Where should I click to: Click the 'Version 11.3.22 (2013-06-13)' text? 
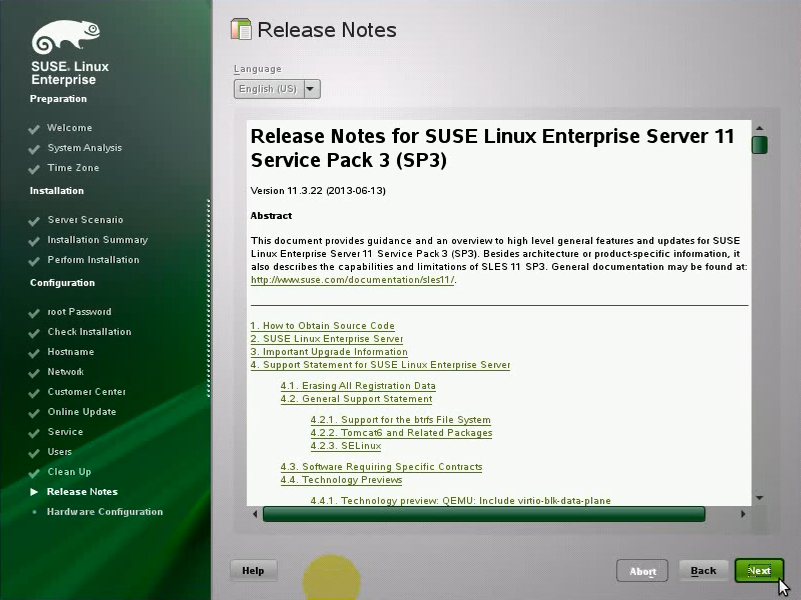tap(318, 190)
